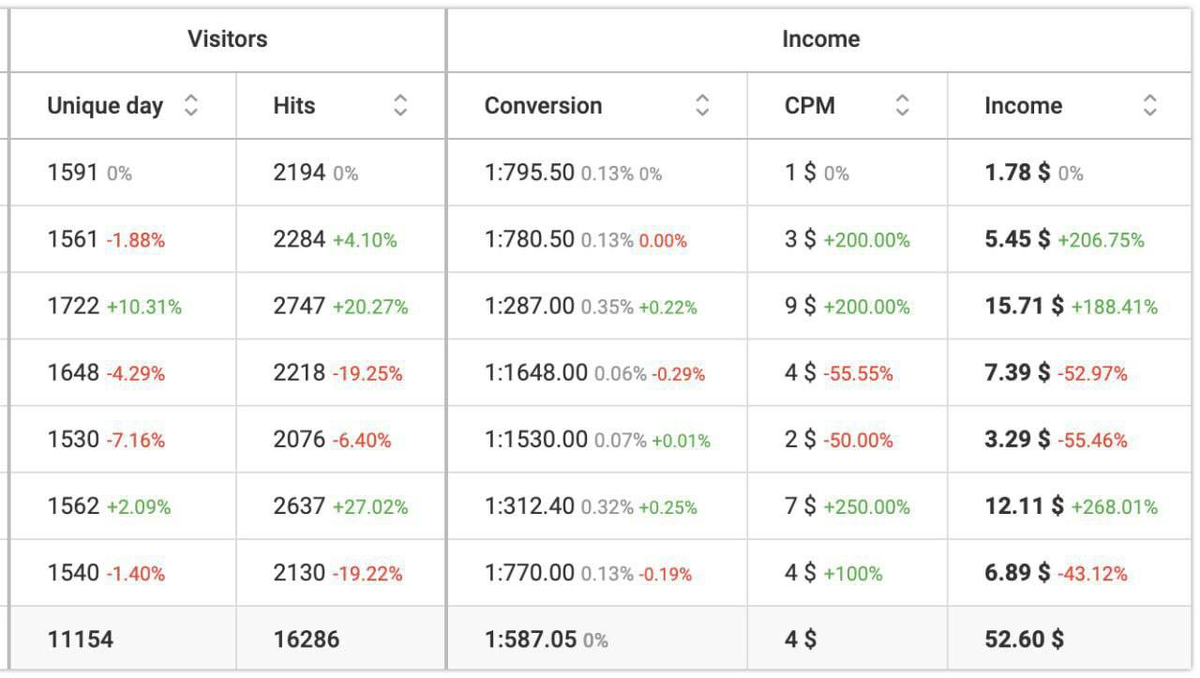Viewport: 1200px width, 678px height.
Task: Select the 2747 hits cell
Action: pos(299,307)
